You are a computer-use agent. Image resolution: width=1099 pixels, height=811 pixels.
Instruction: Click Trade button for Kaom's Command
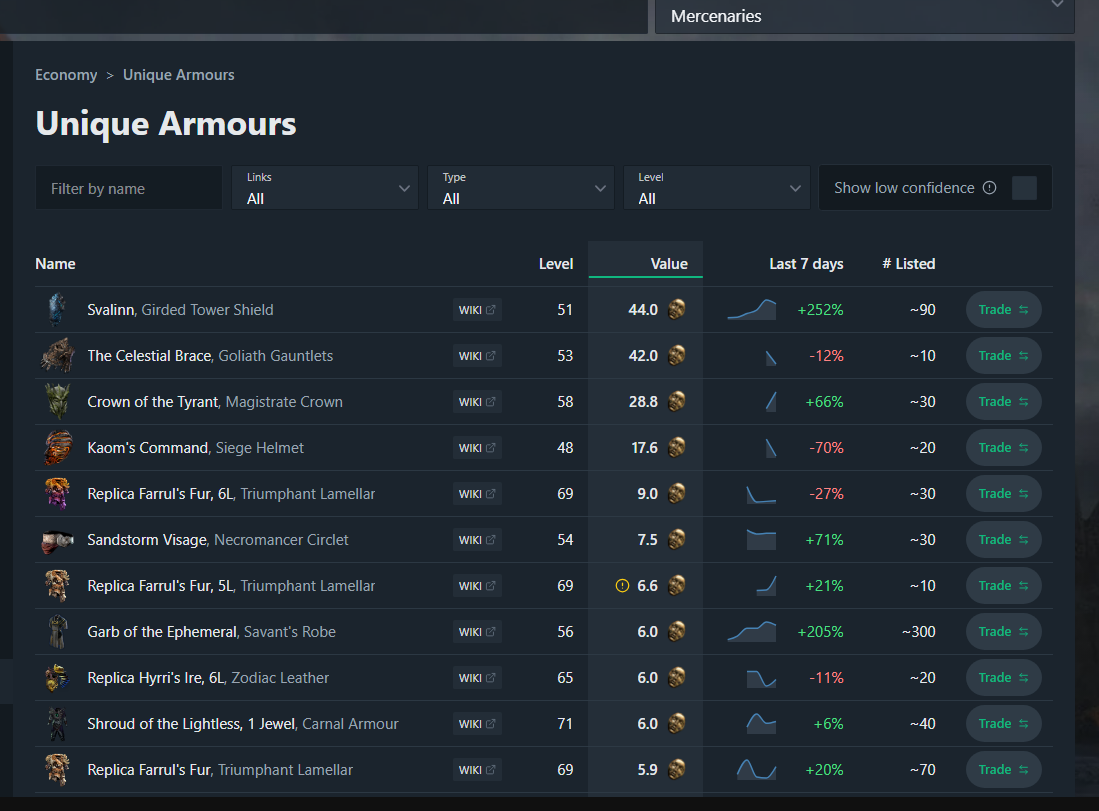click(x=1004, y=447)
